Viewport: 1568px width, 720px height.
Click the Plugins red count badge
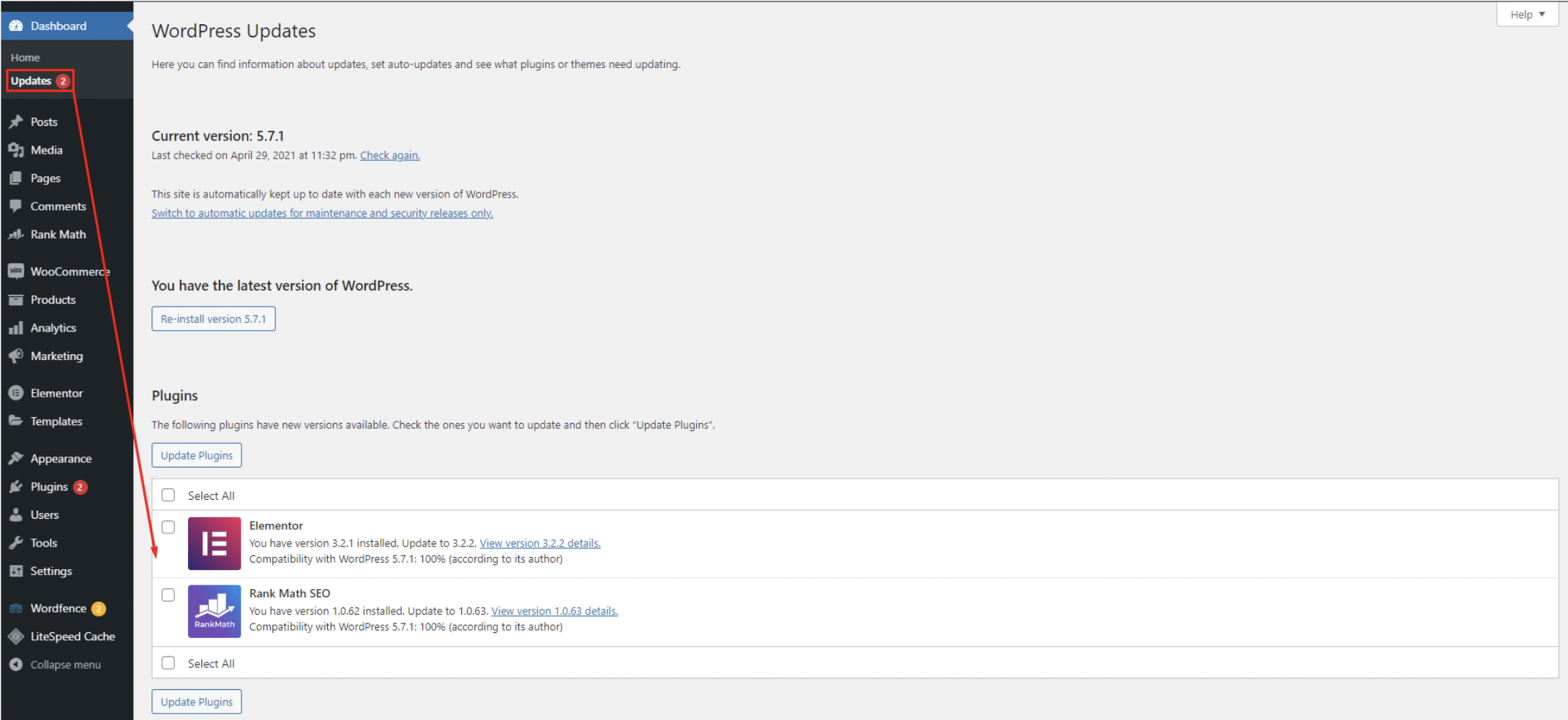click(81, 487)
